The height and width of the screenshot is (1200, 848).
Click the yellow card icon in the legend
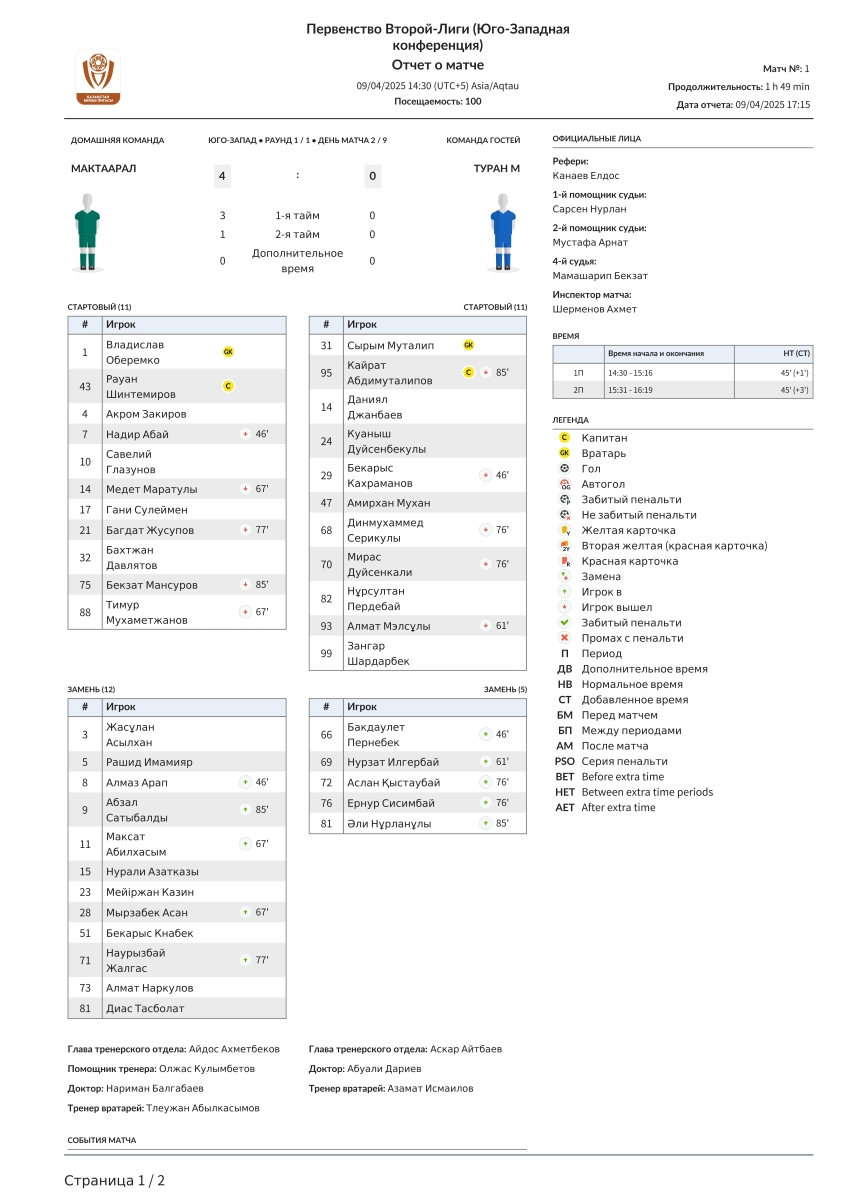click(x=565, y=531)
